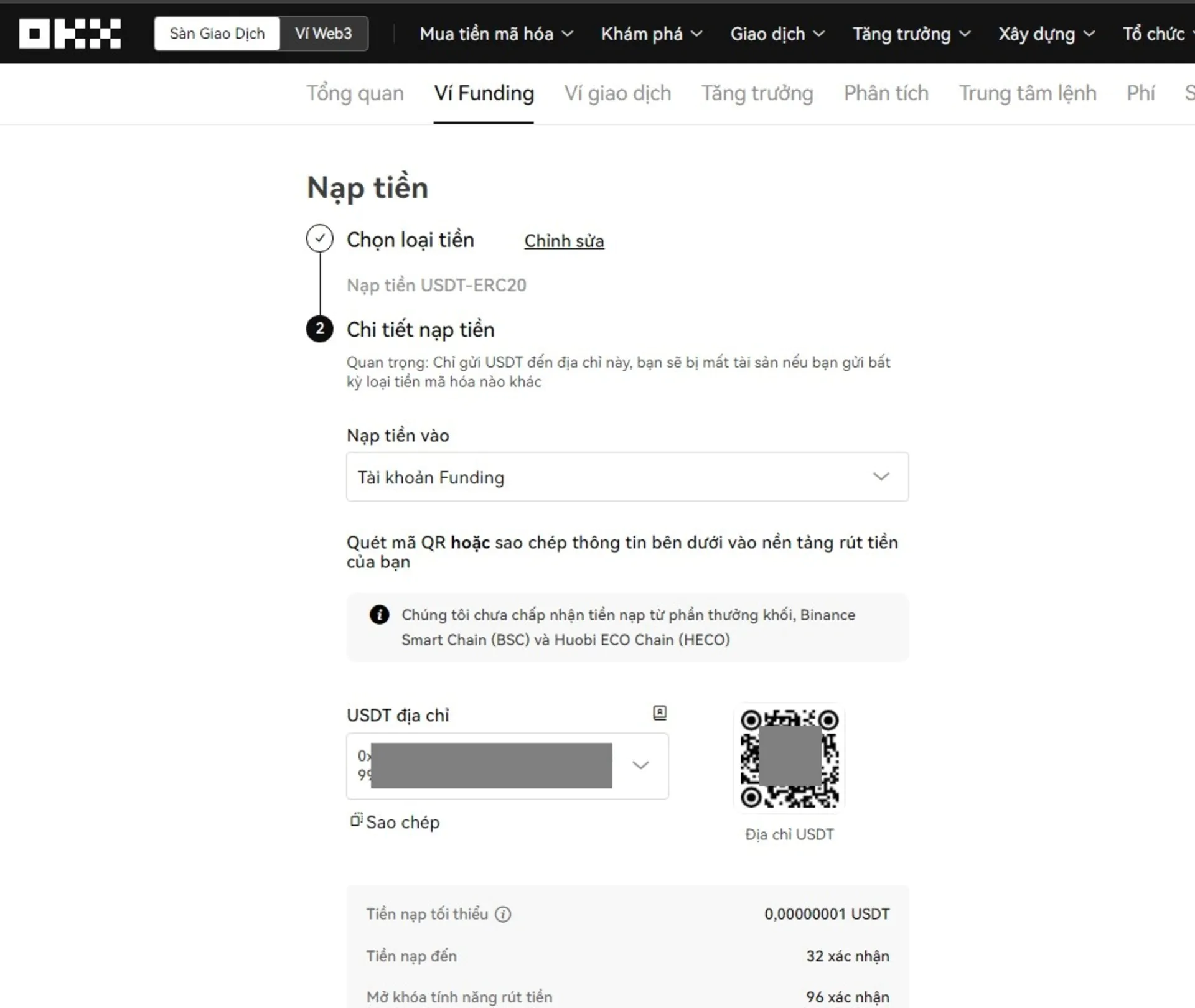Switch to the Ví giao dịch tab
This screenshot has height=1008, width=1195.
coord(617,93)
